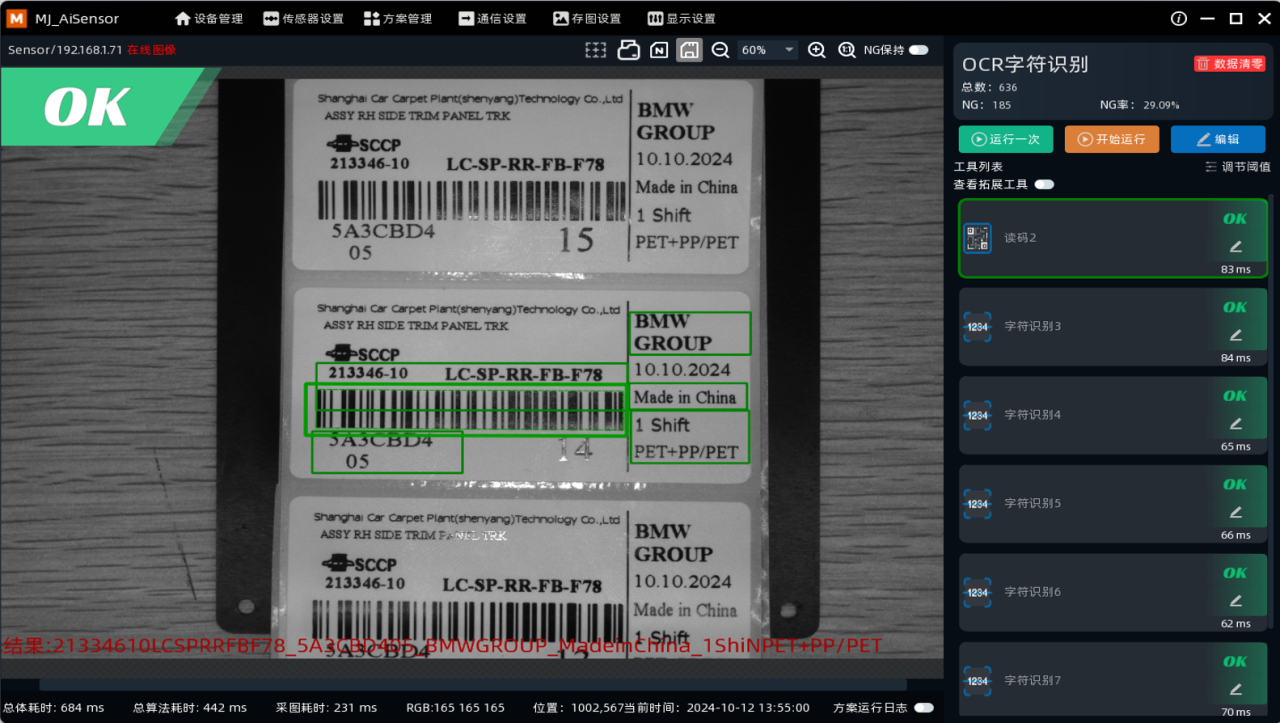Image resolution: width=1280 pixels, height=723 pixels.
Task: Toggle the NG保持 switch
Action: (x=917, y=50)
